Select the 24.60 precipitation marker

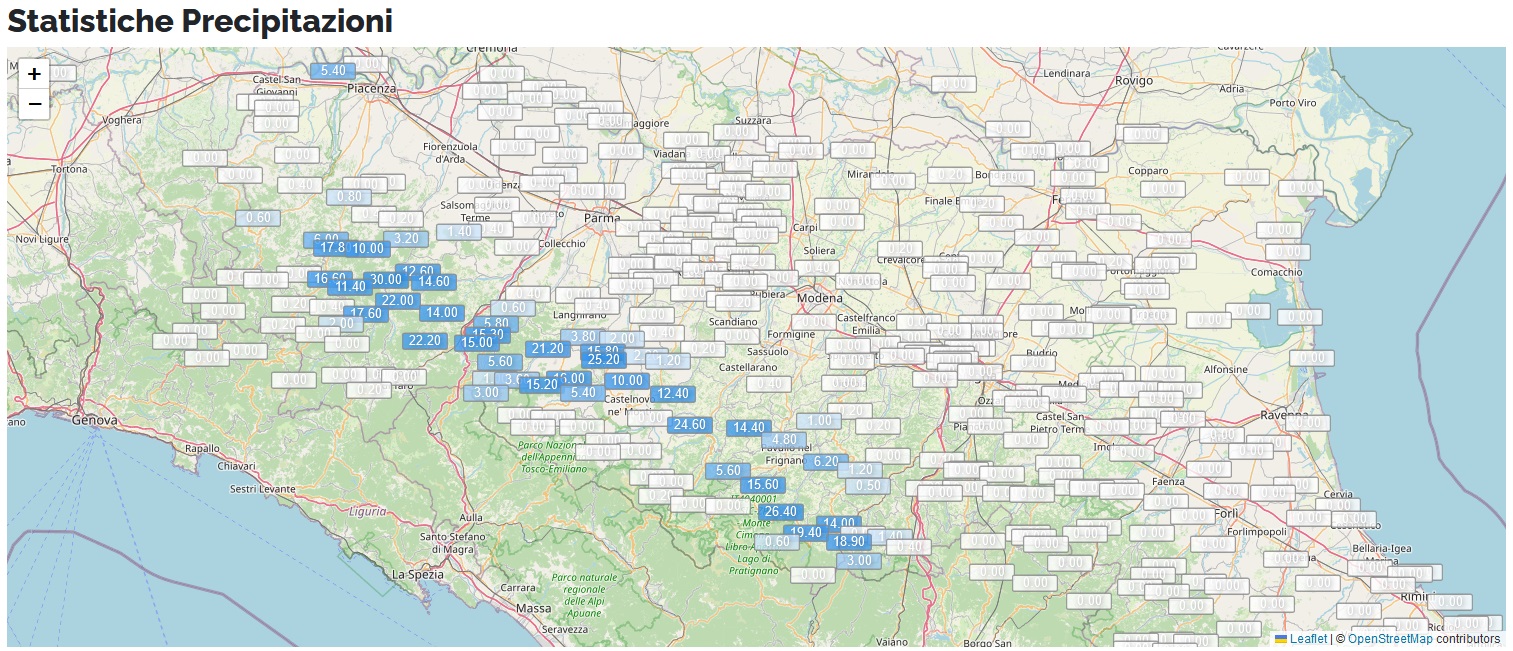coord(689,425)
